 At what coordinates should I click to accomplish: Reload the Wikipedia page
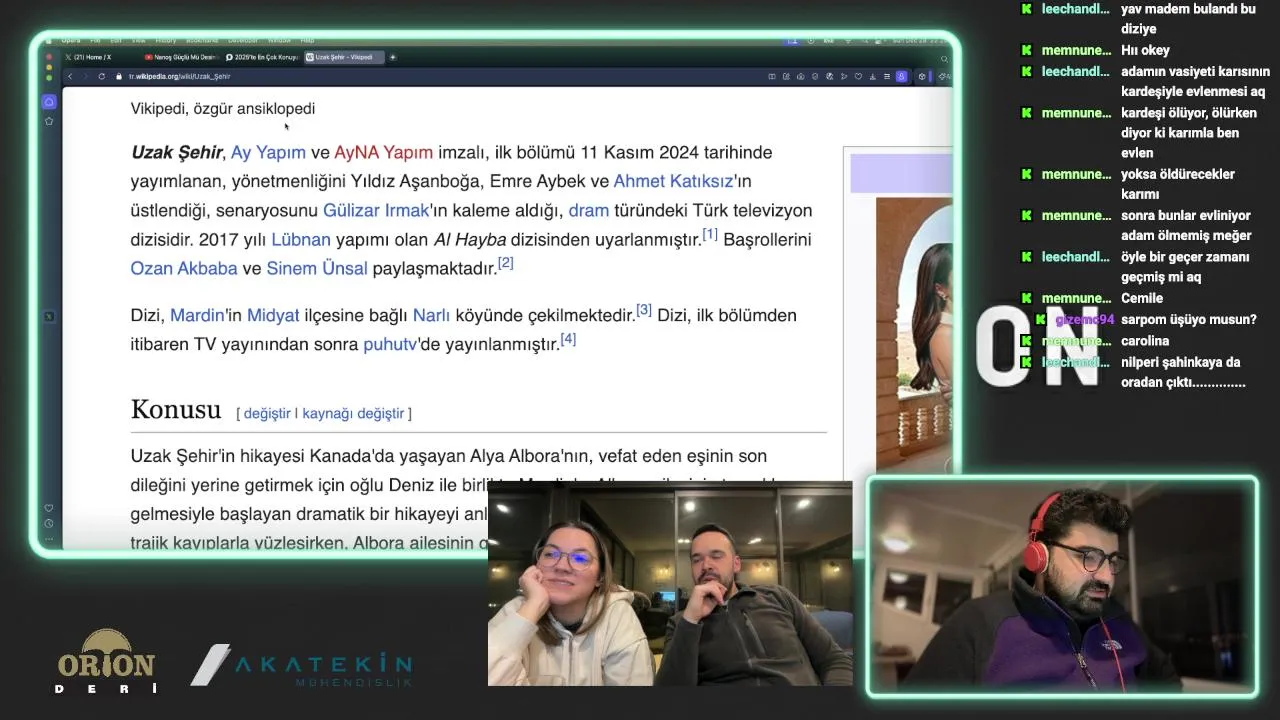(x=101, y=76)
